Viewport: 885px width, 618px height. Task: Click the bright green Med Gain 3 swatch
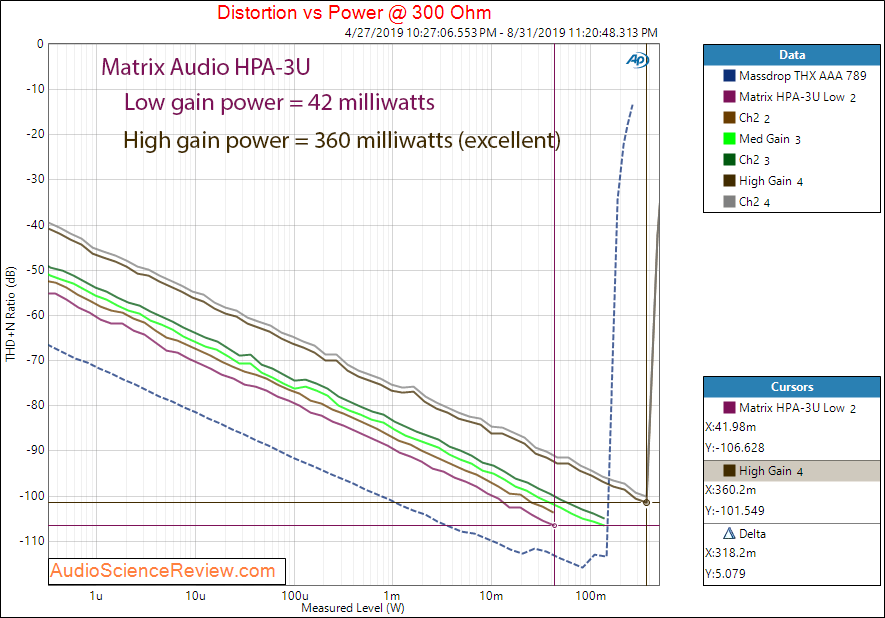click(x=729, y=139)
